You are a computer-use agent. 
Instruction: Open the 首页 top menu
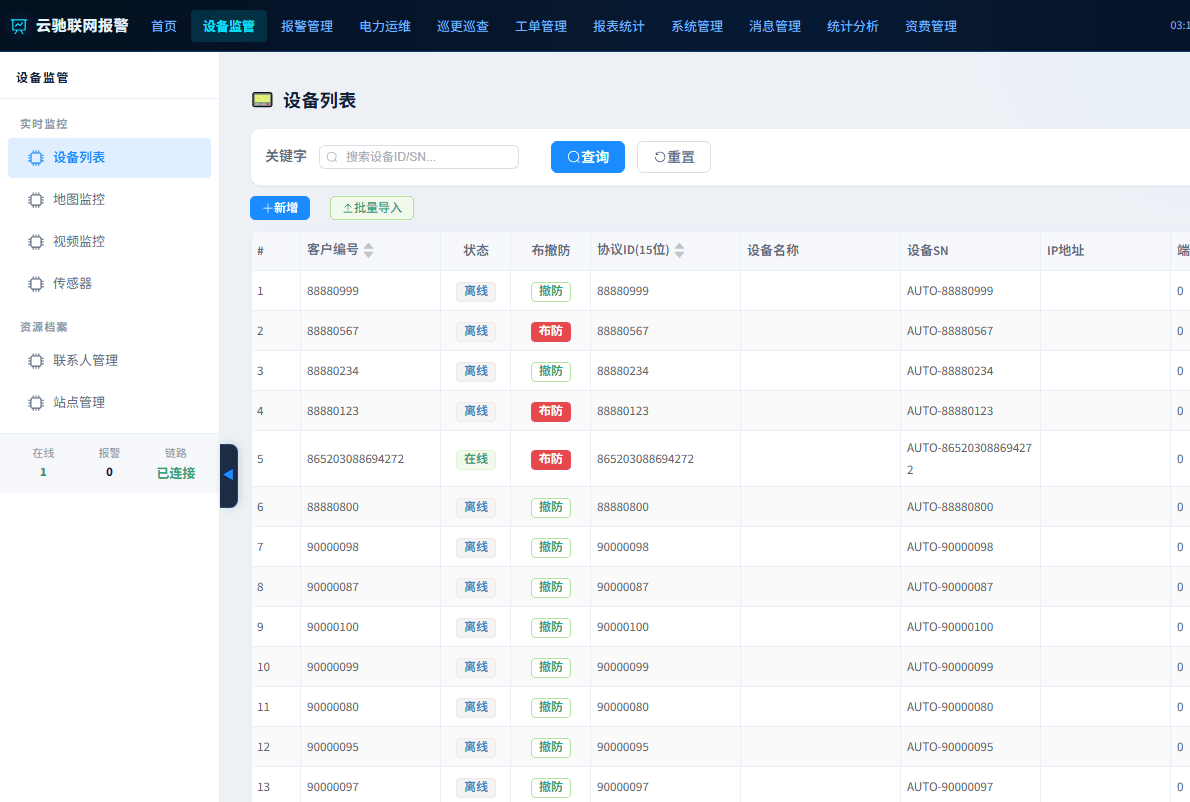pyautogui.click(x=164, y=27)
